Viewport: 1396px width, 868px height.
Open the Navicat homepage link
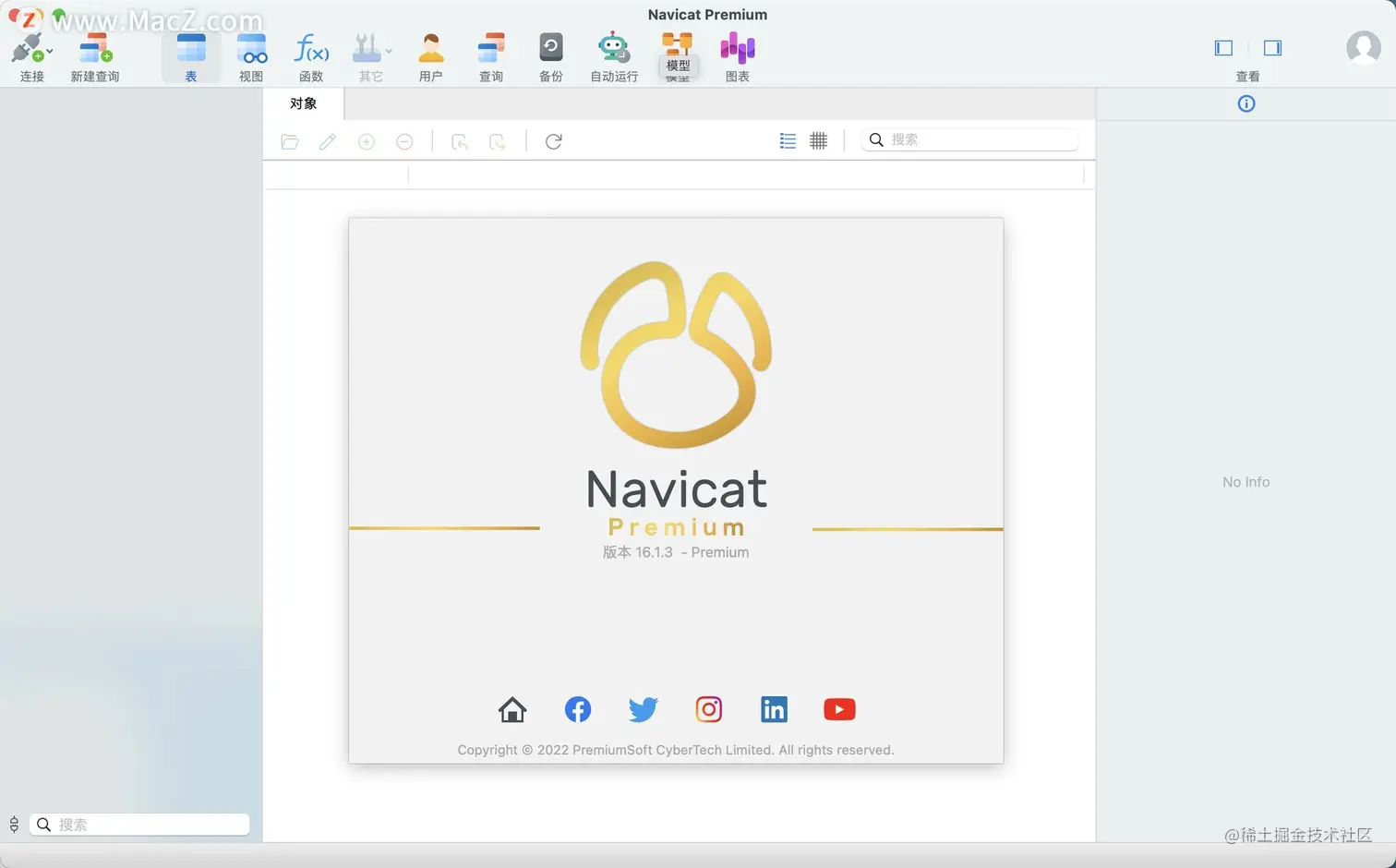(512, 709)
